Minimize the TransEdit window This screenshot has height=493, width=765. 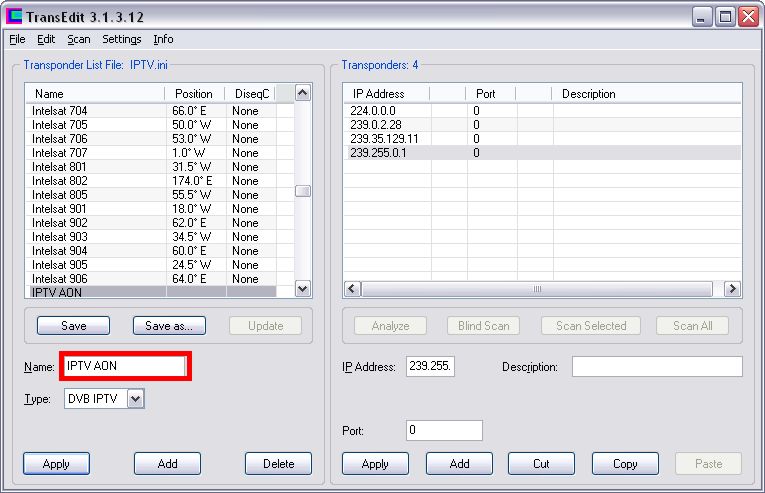(702, 17)
